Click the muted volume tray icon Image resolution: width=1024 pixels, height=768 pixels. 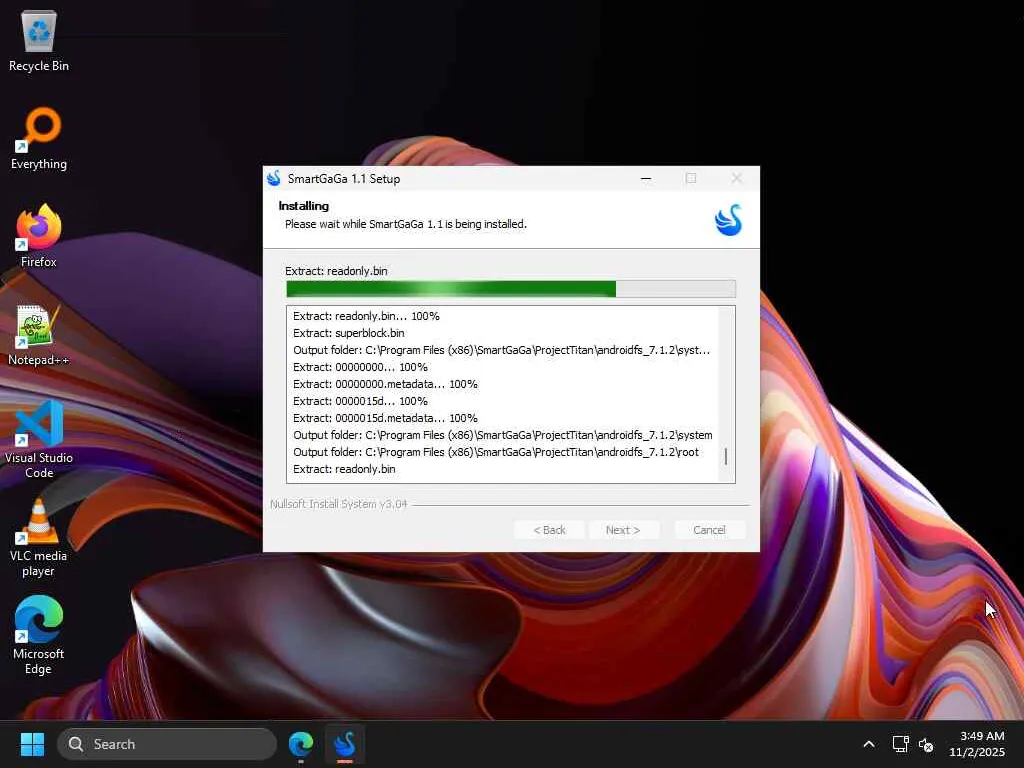pos(926,744)
